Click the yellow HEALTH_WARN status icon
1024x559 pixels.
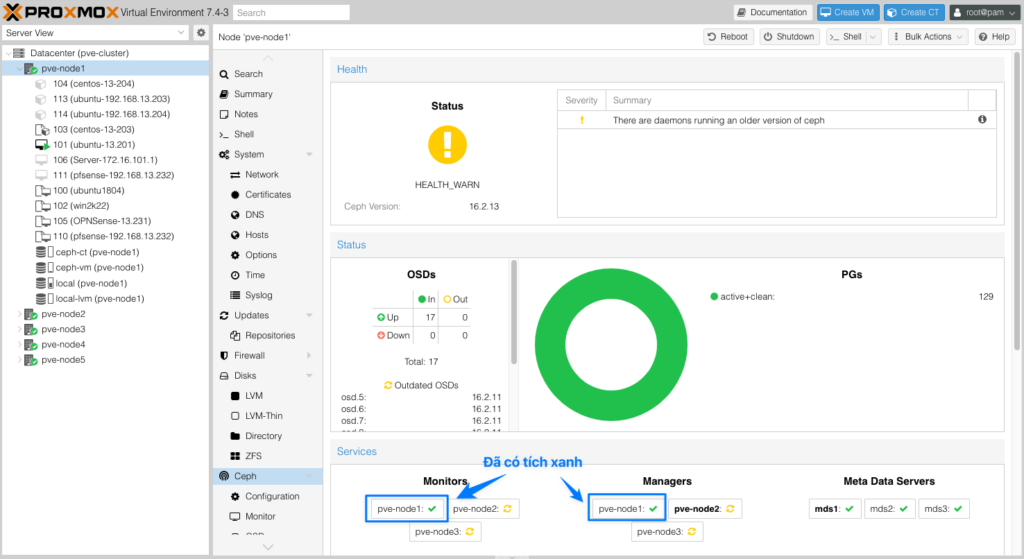[447, 145]
